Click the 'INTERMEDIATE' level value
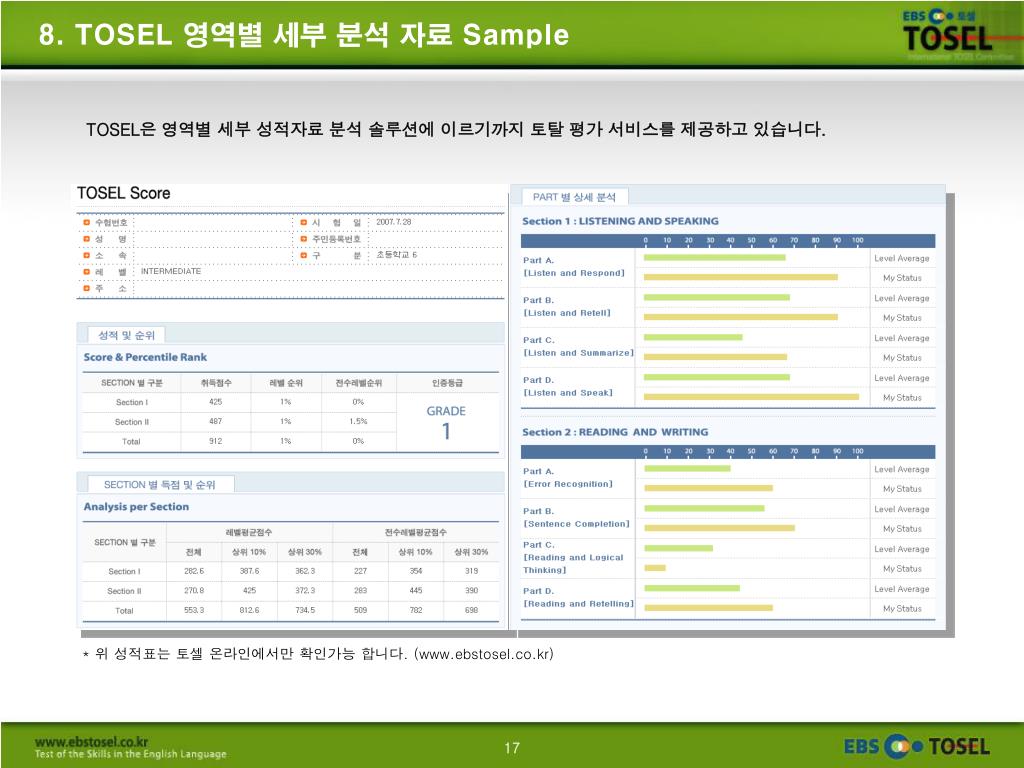The image size is (1024, 768). [x=171, y=271]
